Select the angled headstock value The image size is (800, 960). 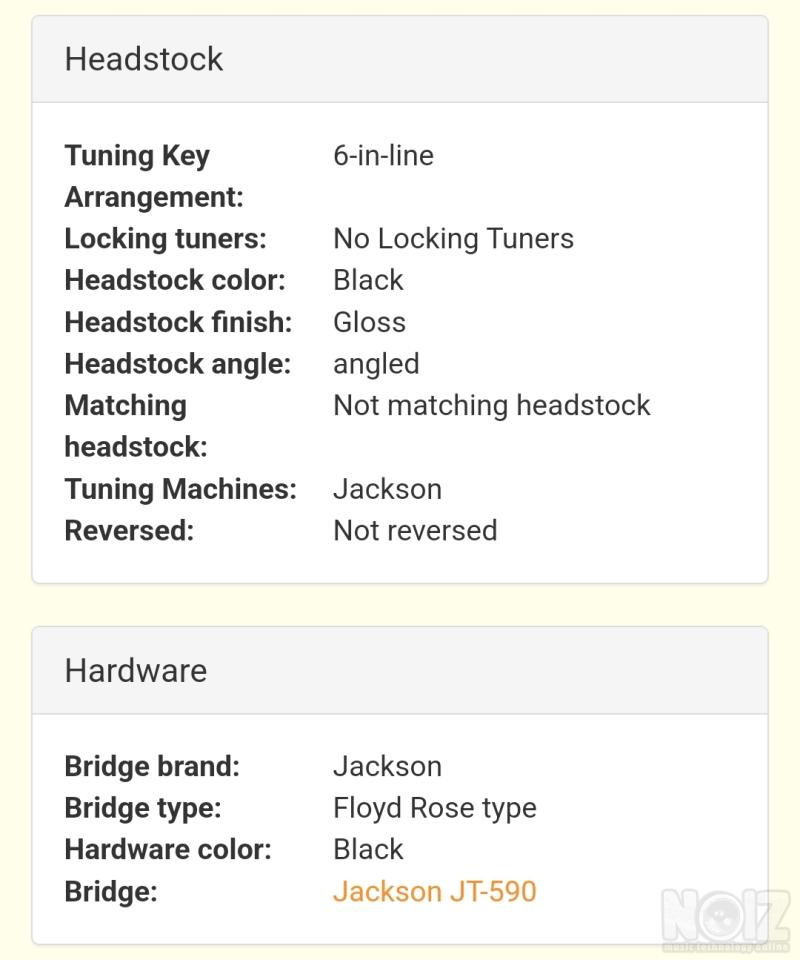tap(376, 364)
